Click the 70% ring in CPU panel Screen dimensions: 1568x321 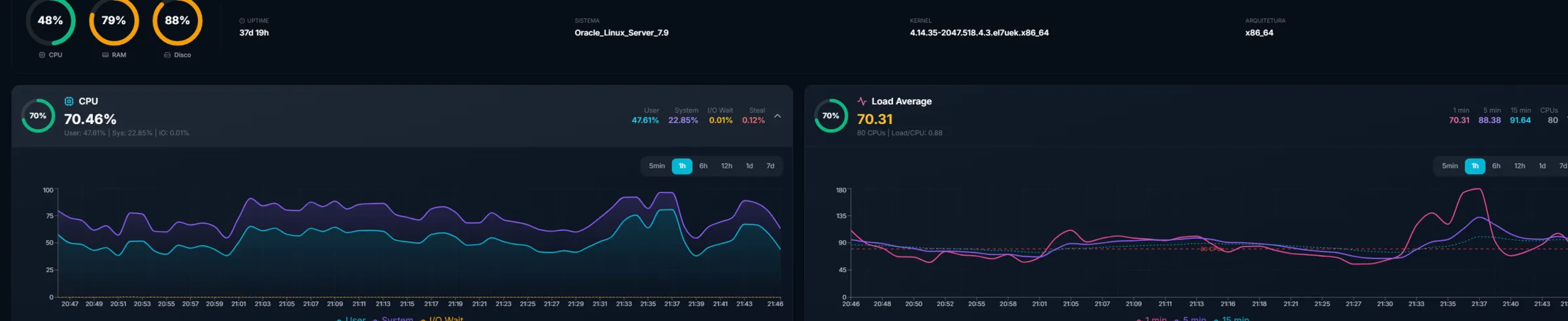coord(38,115)
